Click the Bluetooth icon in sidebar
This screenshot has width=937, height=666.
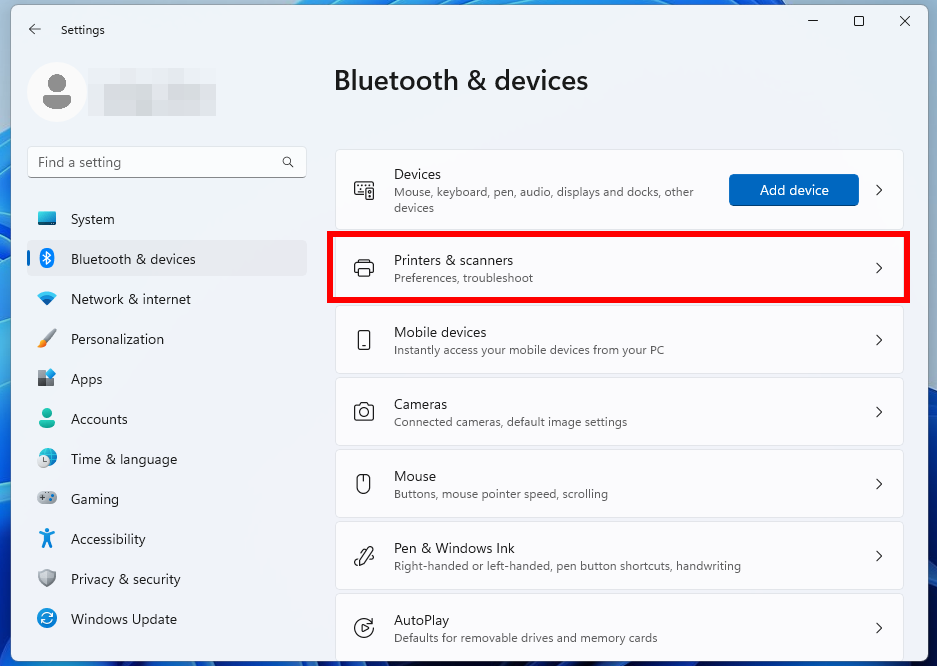(x=47, y=259)
